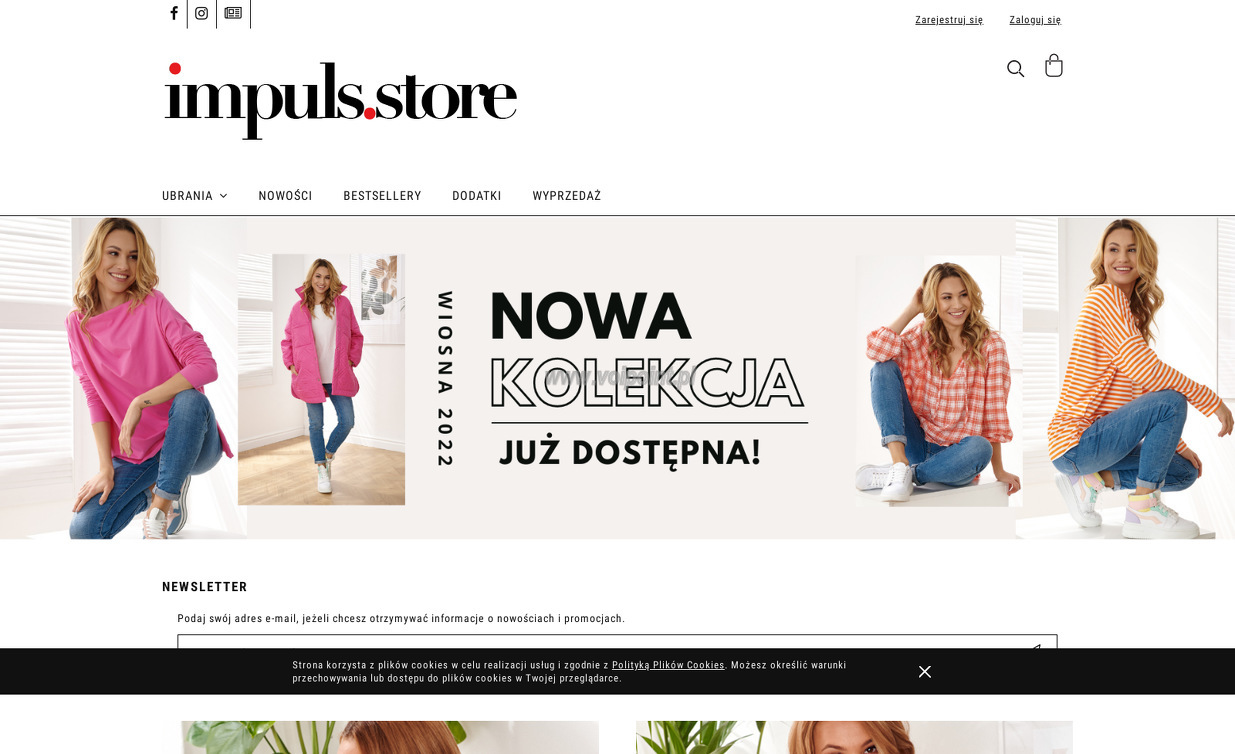Open the Polityką Plików Cookies link
1235x754 pixels.
668,665
